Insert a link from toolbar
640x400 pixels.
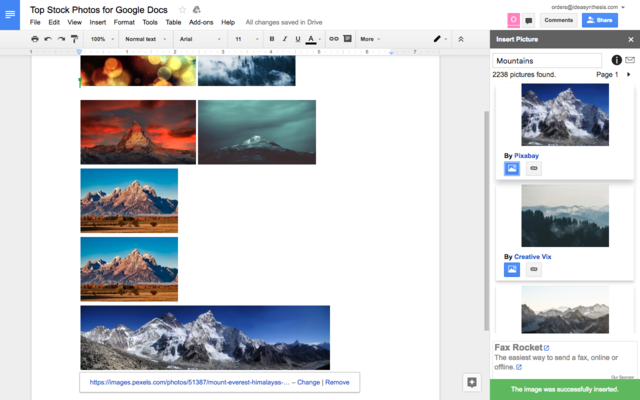(x=334, y=39)
